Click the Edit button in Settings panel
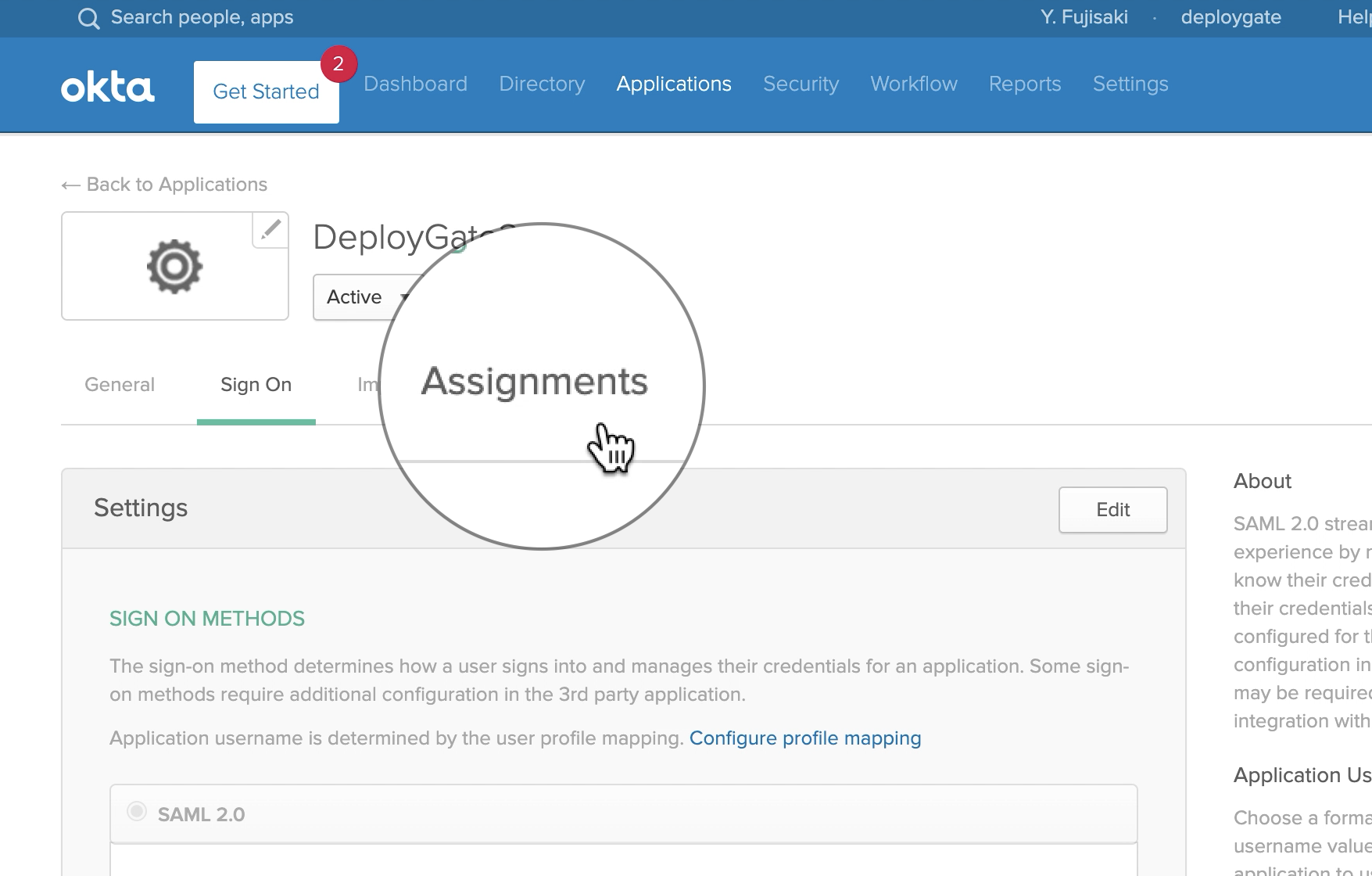1372x876 pixels. 1112,509
